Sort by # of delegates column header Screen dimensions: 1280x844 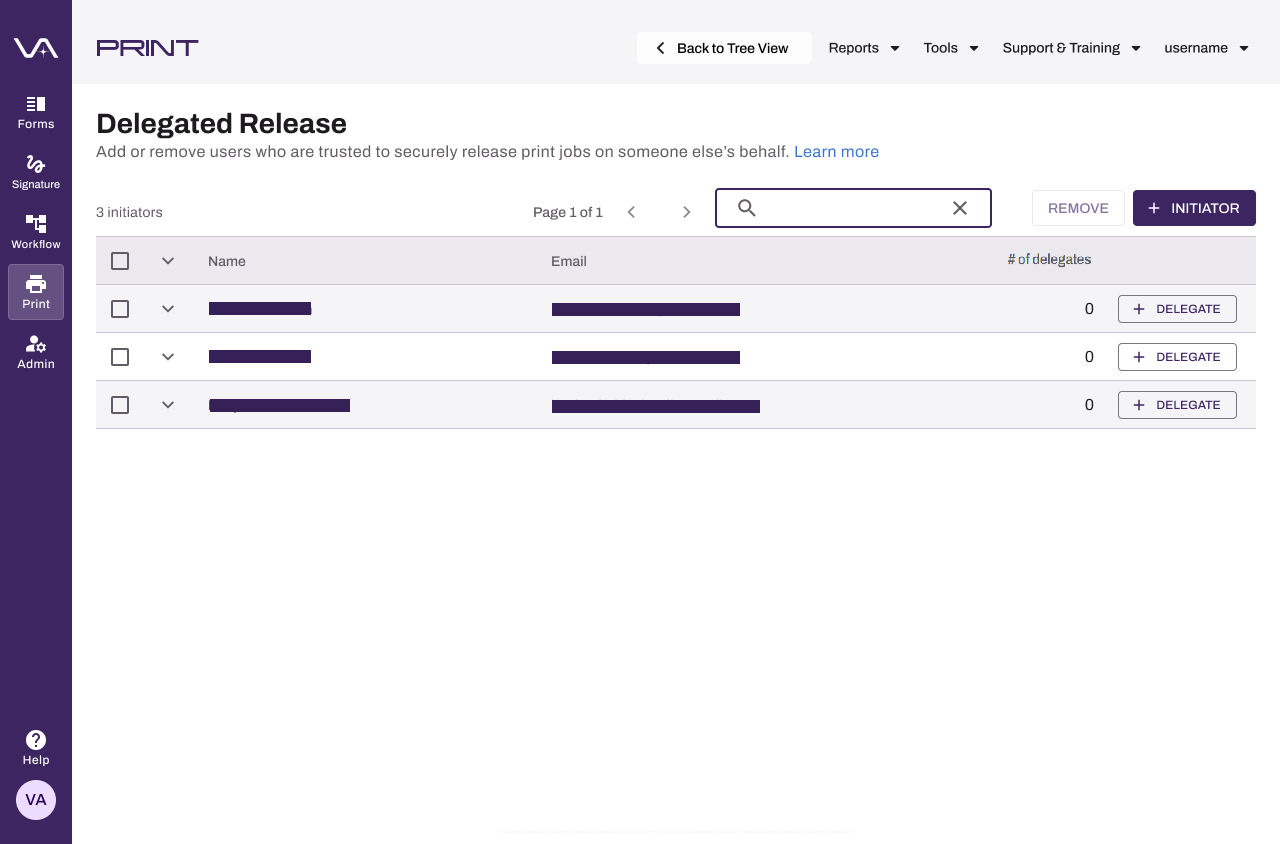[x=1049, y=259]
